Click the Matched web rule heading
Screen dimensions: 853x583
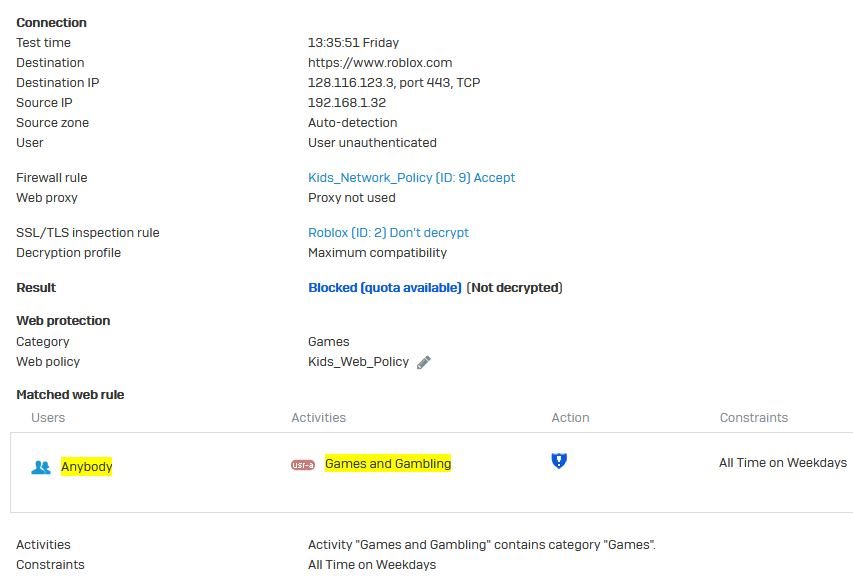point(70,395)
